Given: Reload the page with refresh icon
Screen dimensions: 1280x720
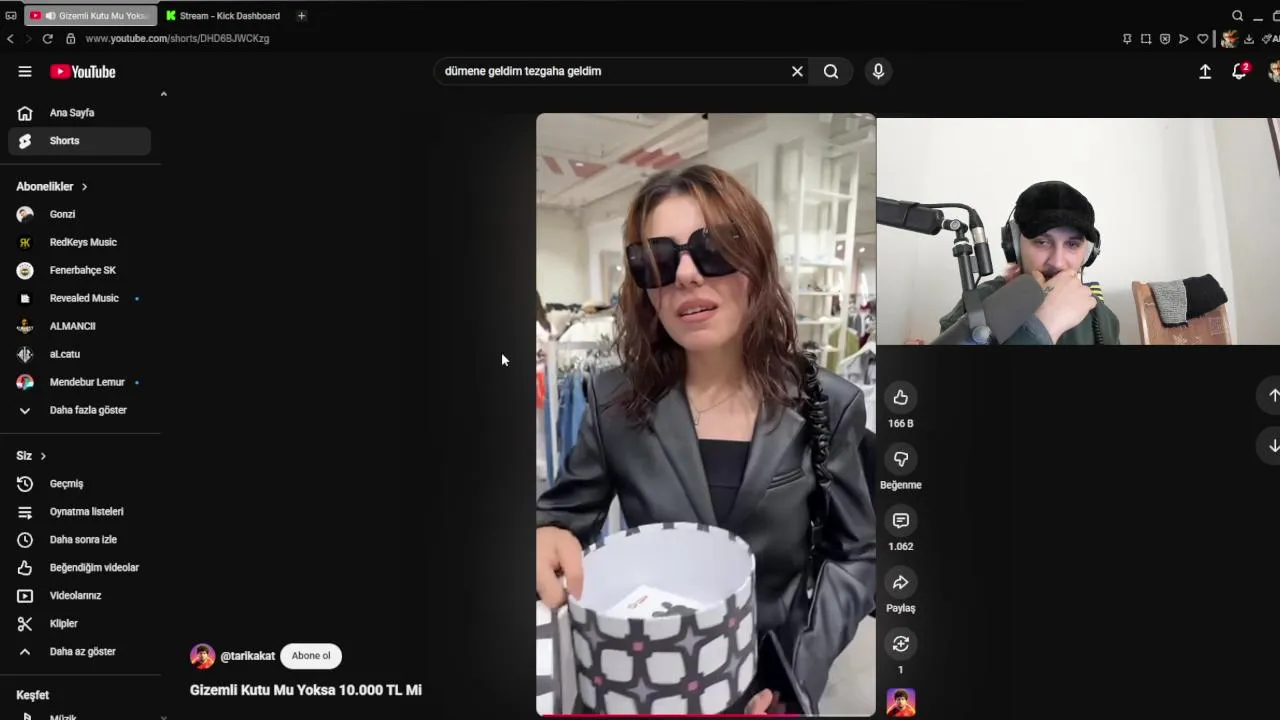Looking at the screenshot, I should (47, 39).
